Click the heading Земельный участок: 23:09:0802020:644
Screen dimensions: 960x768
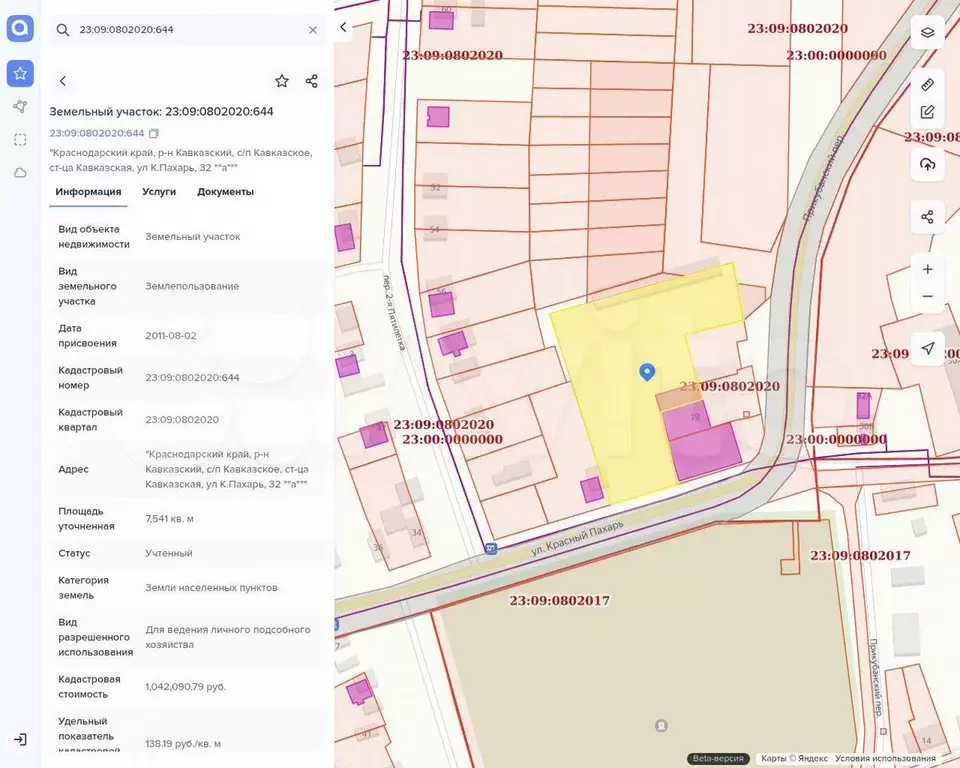[x=162, y=111]
